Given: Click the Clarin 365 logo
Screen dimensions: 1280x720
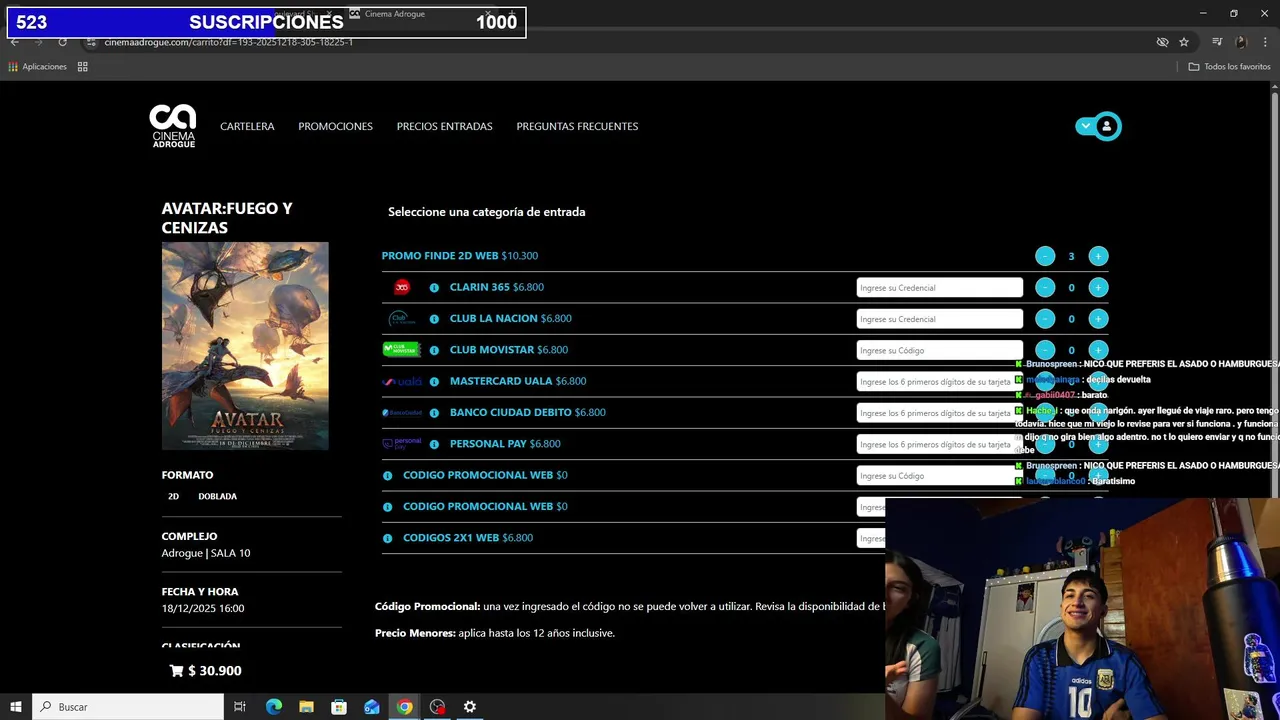Looking at the screenshot, I should pyautogui.click(x=402, y=287).
